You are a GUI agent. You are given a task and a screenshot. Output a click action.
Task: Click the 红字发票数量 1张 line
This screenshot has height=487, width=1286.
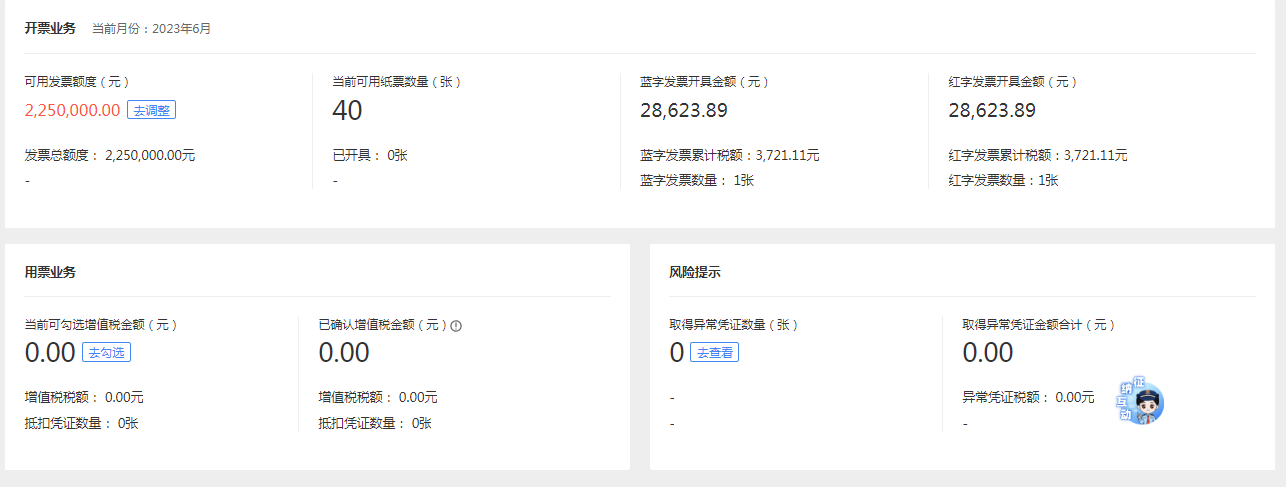[1003, 180]
